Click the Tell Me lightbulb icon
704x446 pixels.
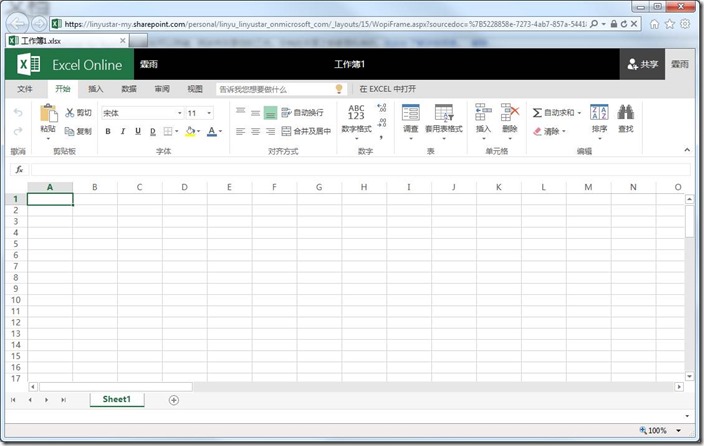[x=339, y=89]
